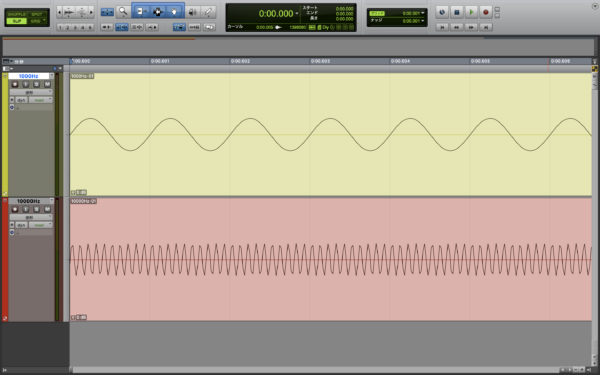600x375 pixels.
Task: Select the Grabber hand tool
Action: (174, 12)
